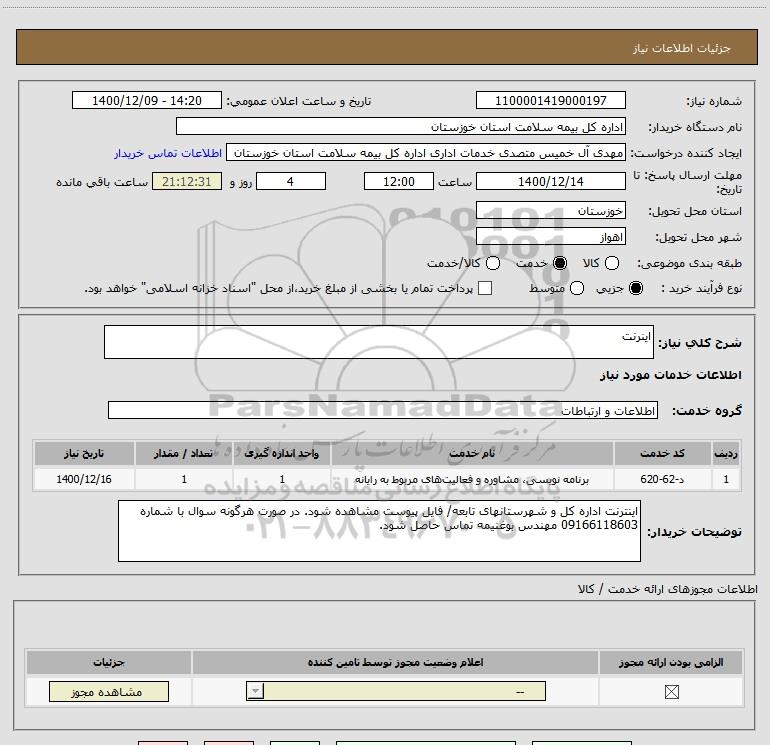
Task: Click remaining time countdown 21:12:31
Action: point(187,181)
